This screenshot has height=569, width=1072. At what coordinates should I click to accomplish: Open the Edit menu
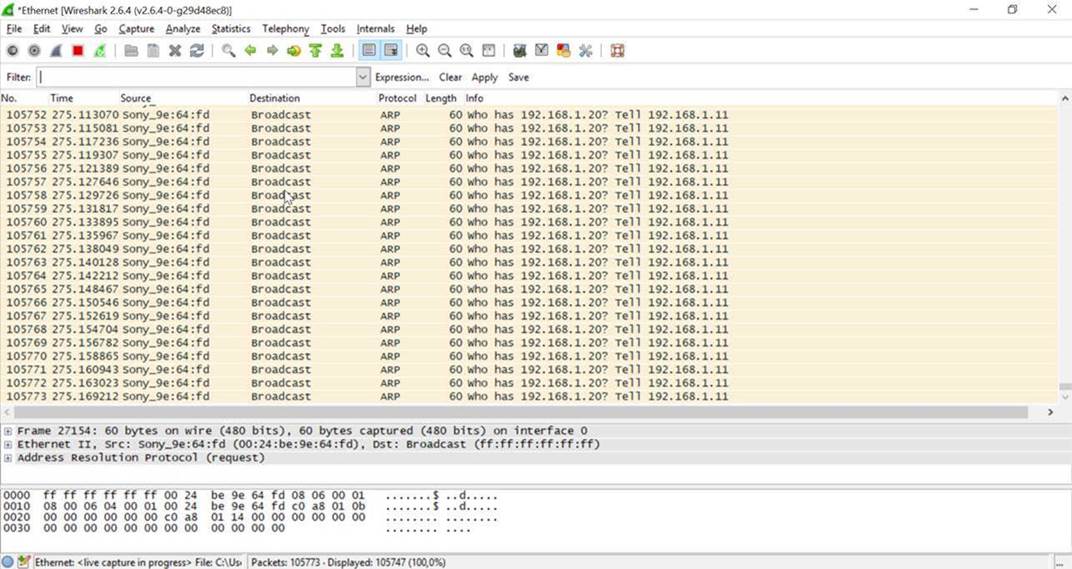click(x=42, y=29)
